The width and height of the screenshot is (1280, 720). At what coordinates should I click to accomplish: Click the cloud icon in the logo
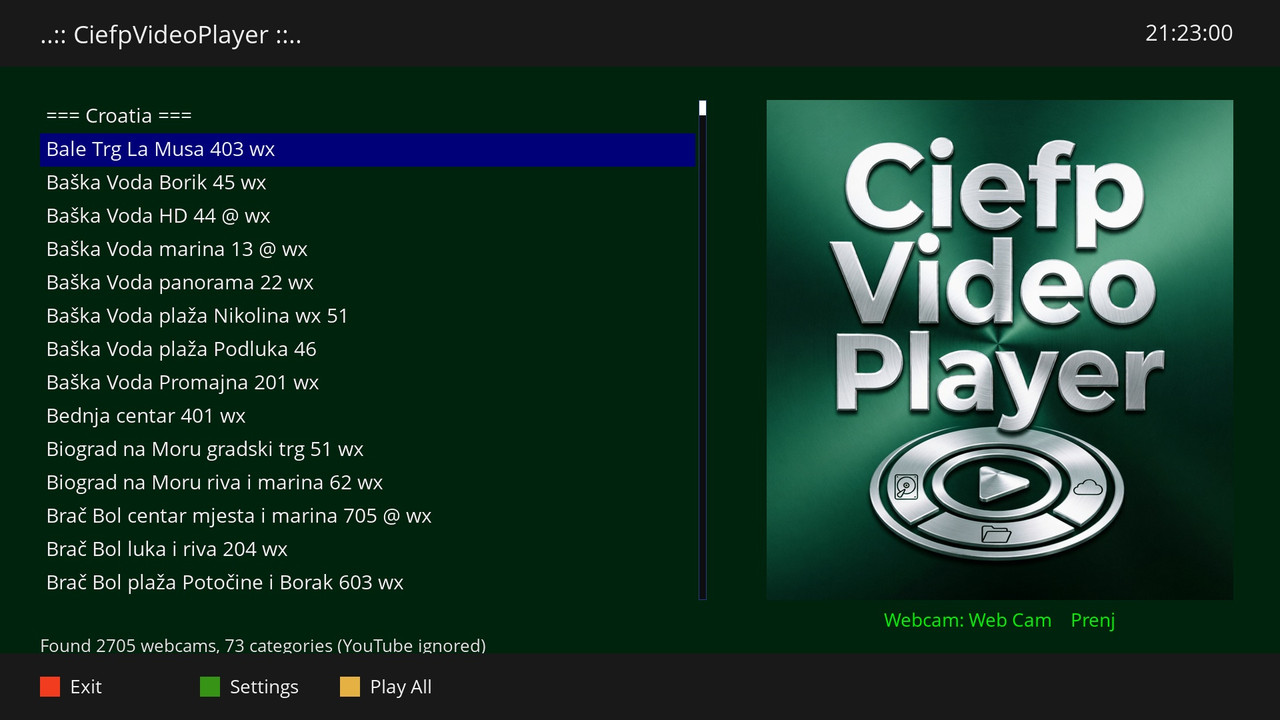point(1088,487)
